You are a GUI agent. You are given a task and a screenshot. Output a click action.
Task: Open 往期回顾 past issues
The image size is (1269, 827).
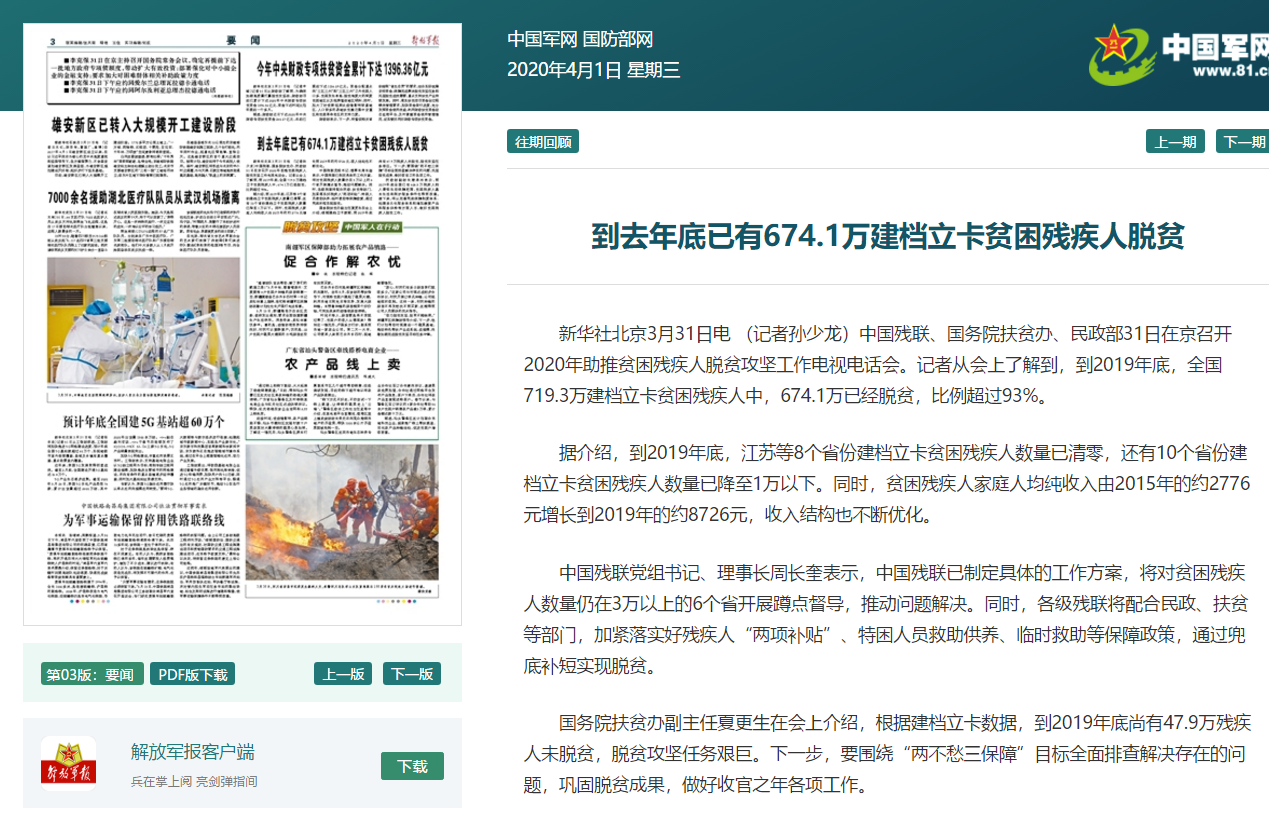pos(543,142)
